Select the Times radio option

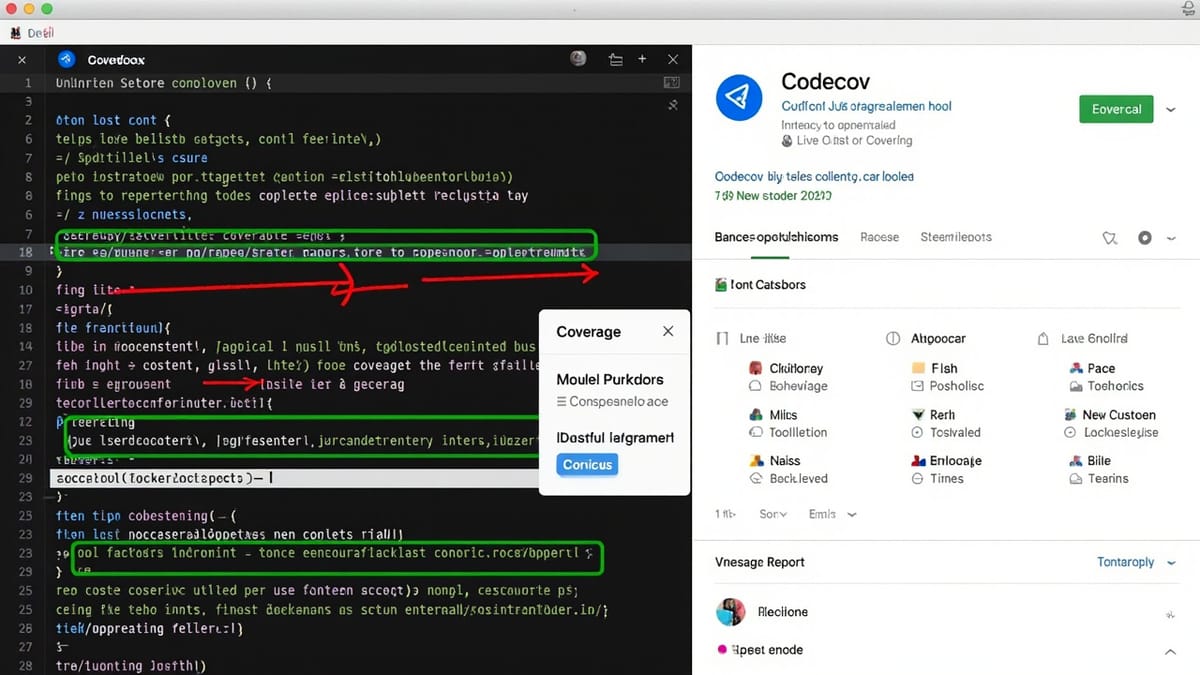point(918,479)
